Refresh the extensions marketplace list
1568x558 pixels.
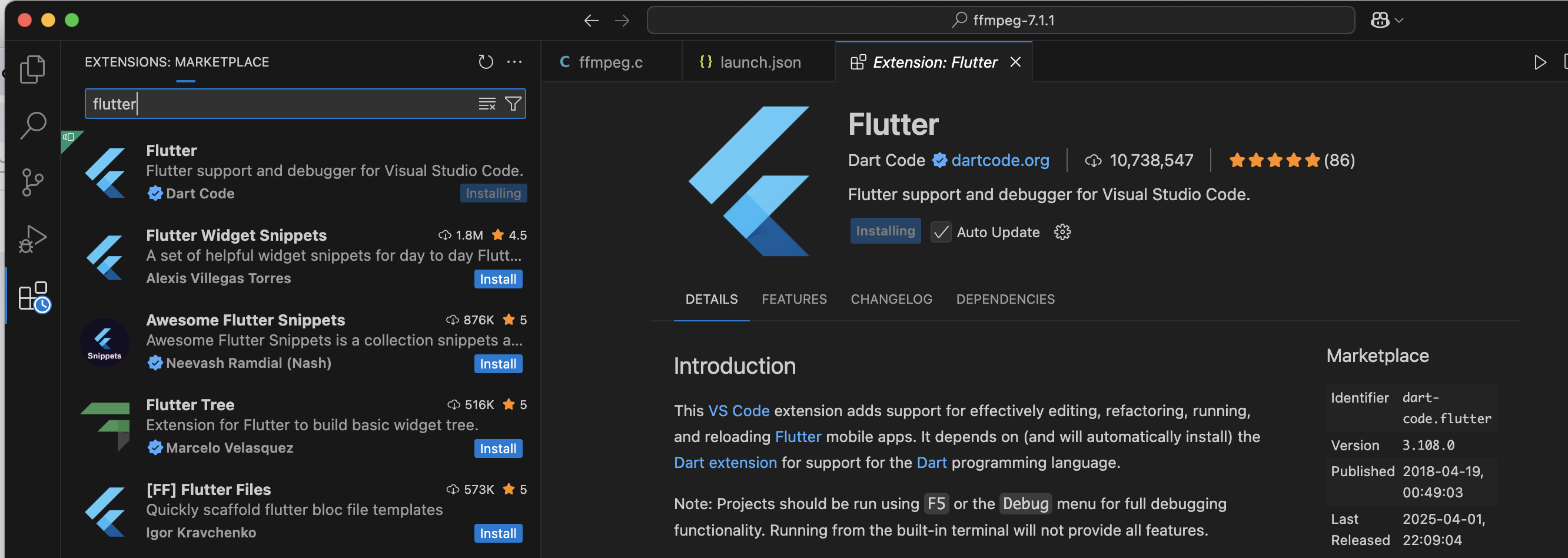pyautogui.click(x=485, y=62)
